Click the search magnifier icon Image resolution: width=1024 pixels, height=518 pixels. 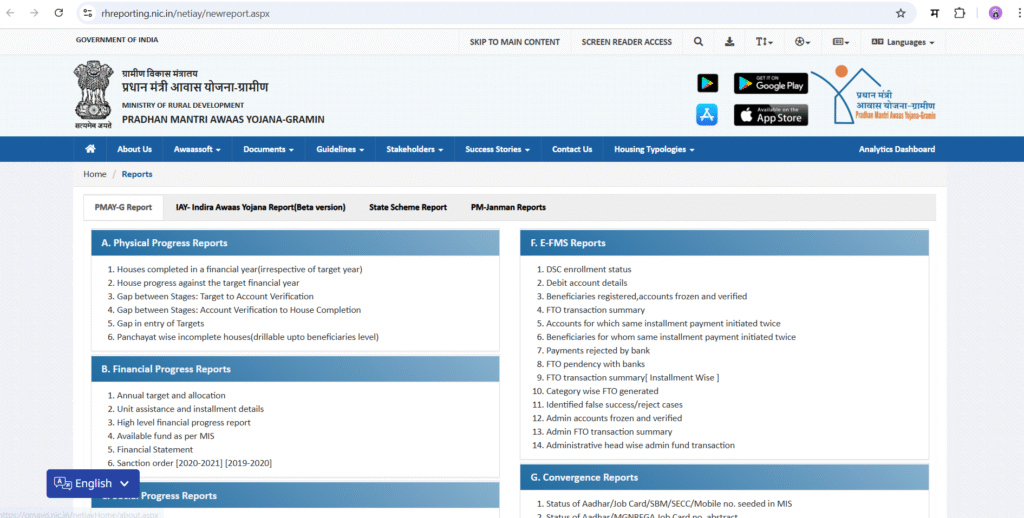click(698, 42)
